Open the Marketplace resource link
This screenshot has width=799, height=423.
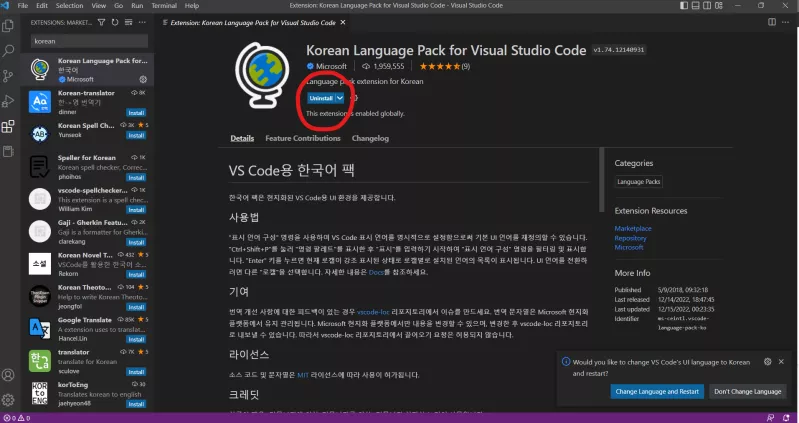(x=633, y=228)
